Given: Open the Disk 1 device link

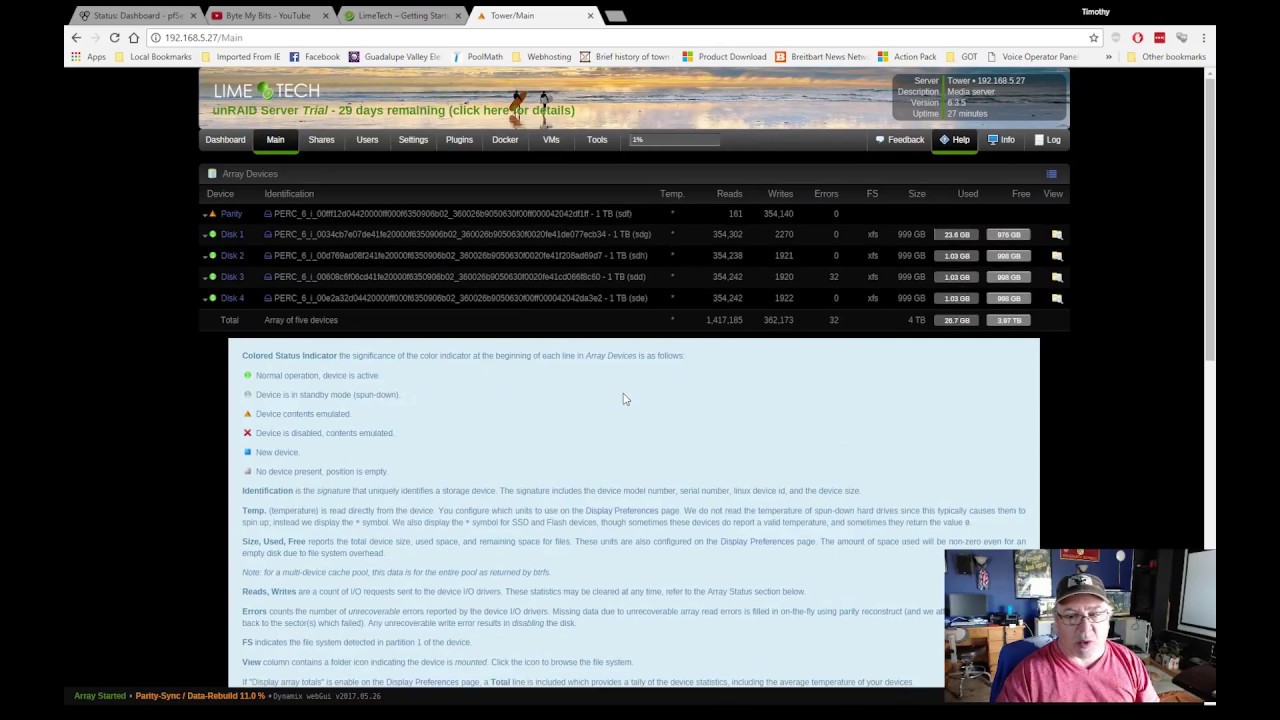Looking at the screenshot, I should pos(232,235).
